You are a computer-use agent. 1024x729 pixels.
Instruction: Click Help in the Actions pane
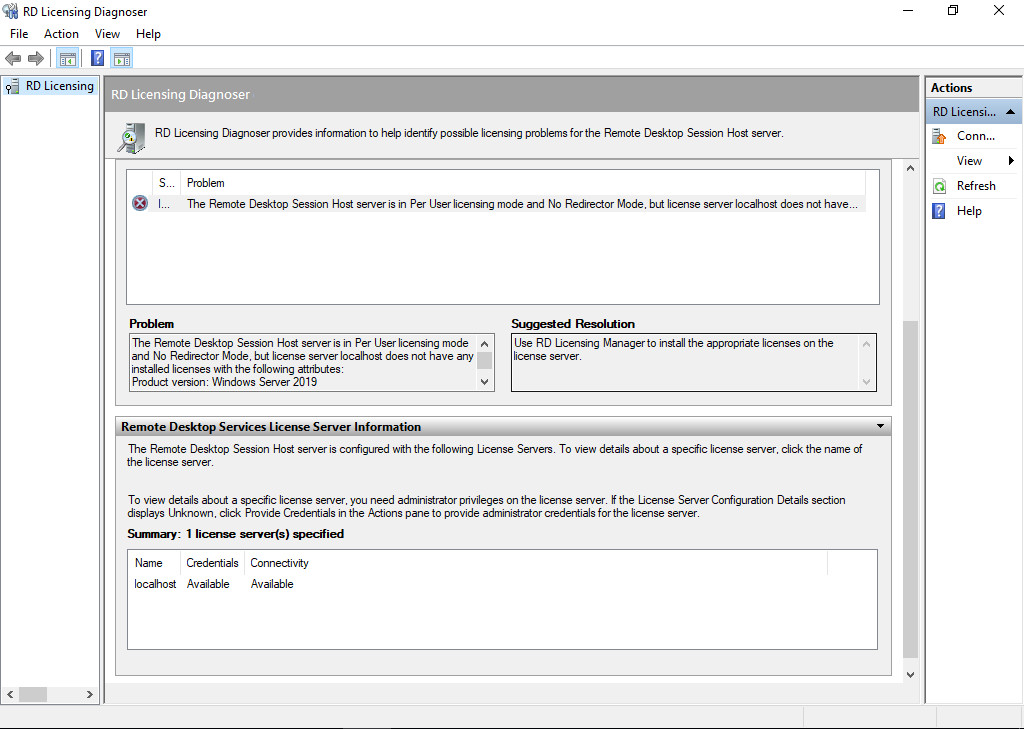click(969, 211)
